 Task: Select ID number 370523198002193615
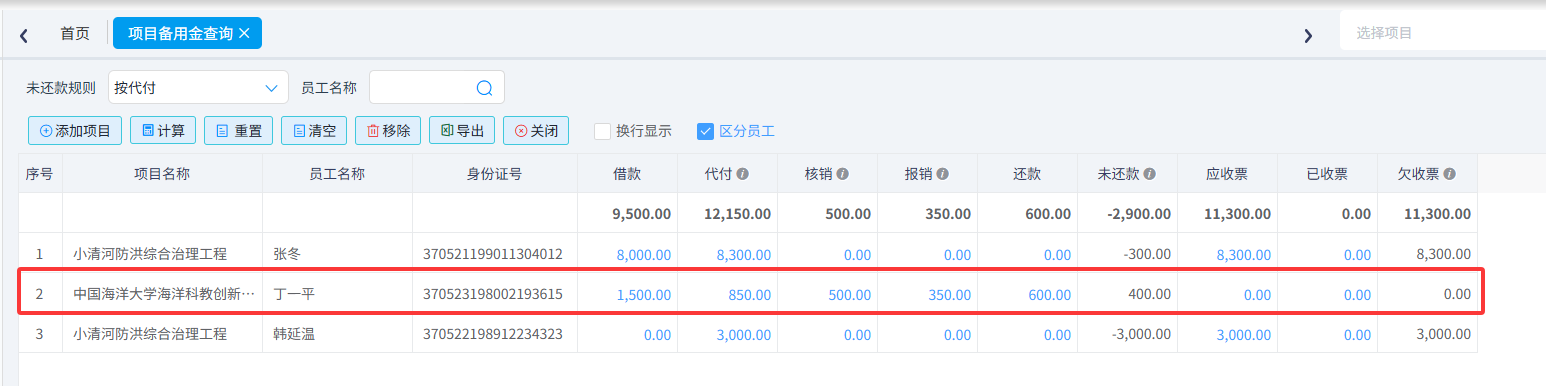493,295
